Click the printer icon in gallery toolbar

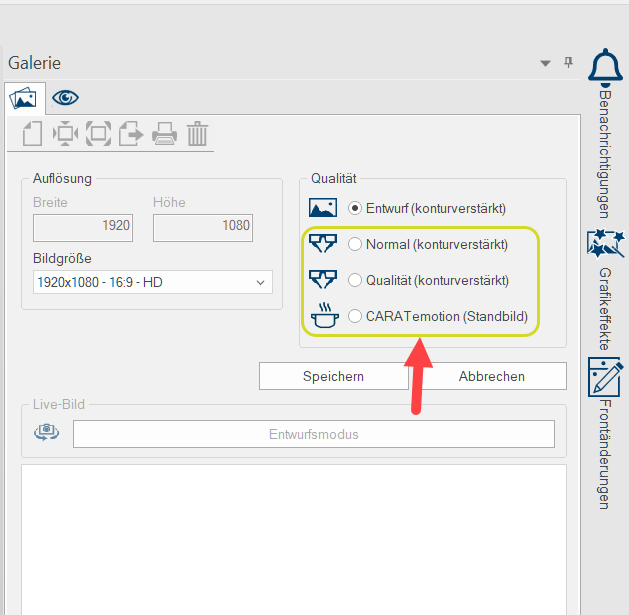point(164,133)
